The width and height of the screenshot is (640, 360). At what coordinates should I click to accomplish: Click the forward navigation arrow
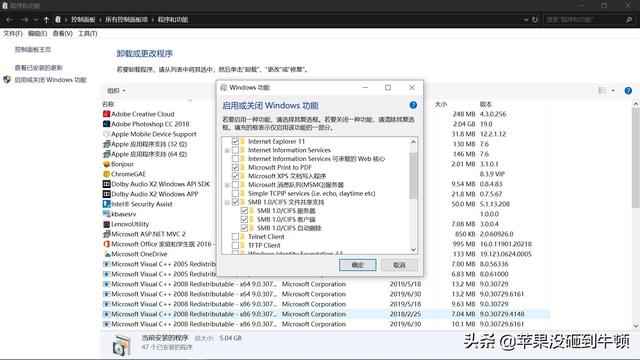pyautogui.click(x=24, y=20)
